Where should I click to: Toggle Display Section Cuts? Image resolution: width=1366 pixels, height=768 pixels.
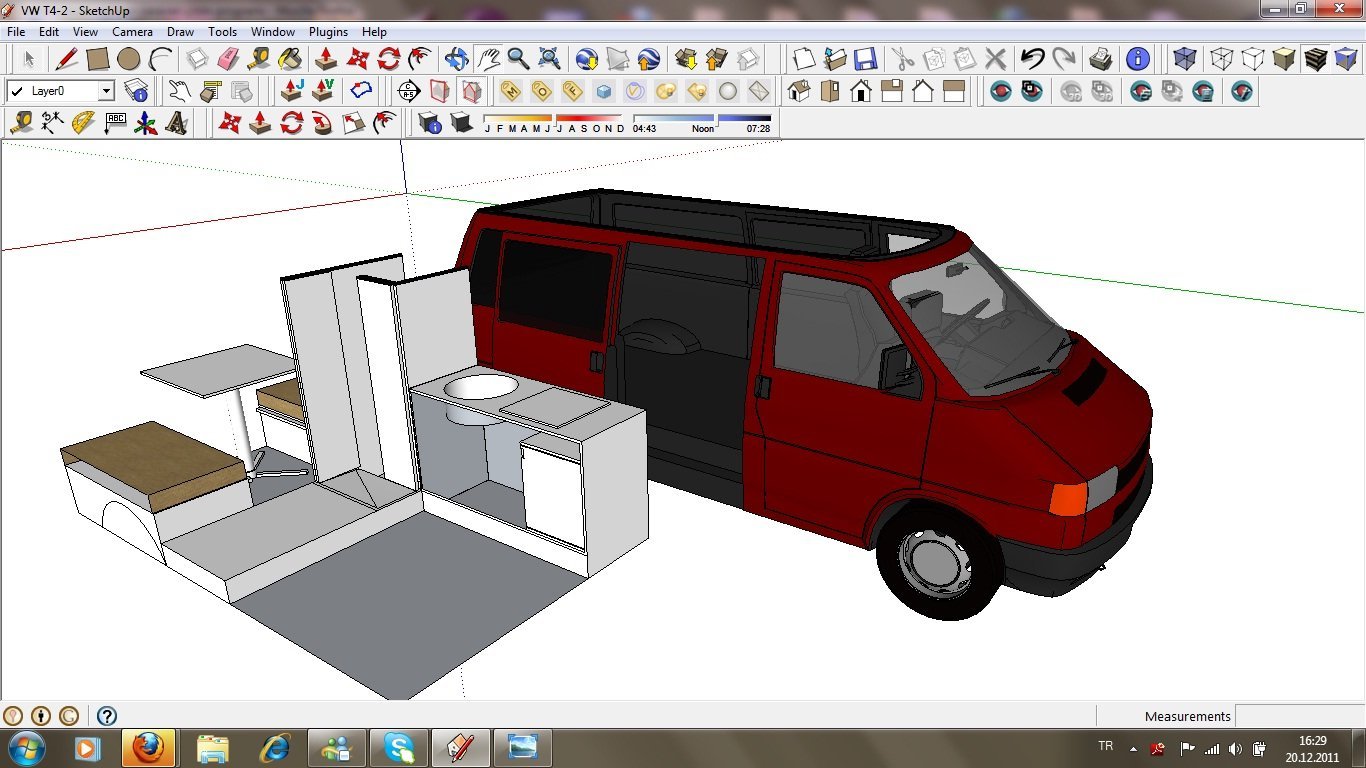coord(472,92)
